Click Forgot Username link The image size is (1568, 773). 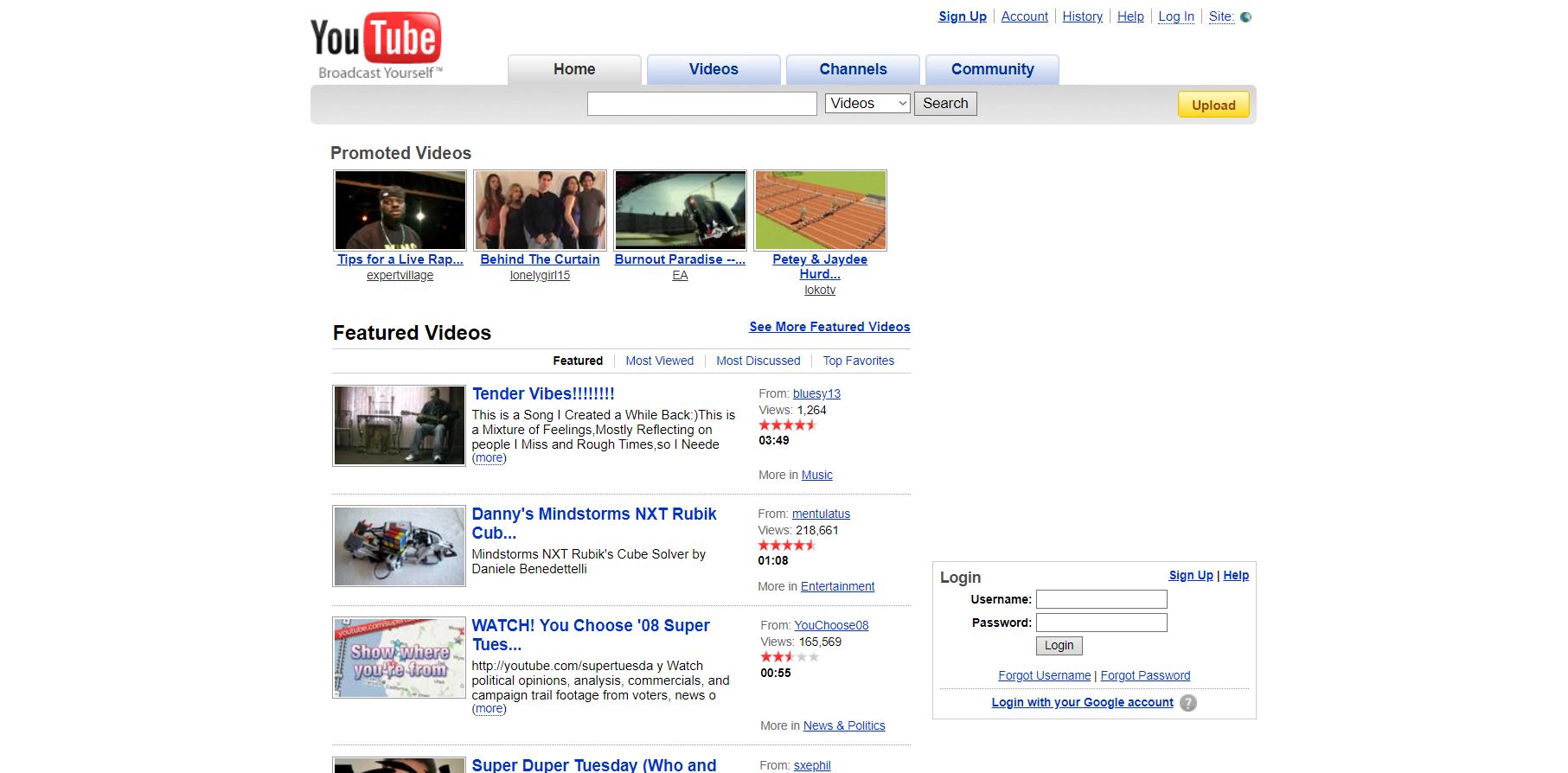(1044, 675)
